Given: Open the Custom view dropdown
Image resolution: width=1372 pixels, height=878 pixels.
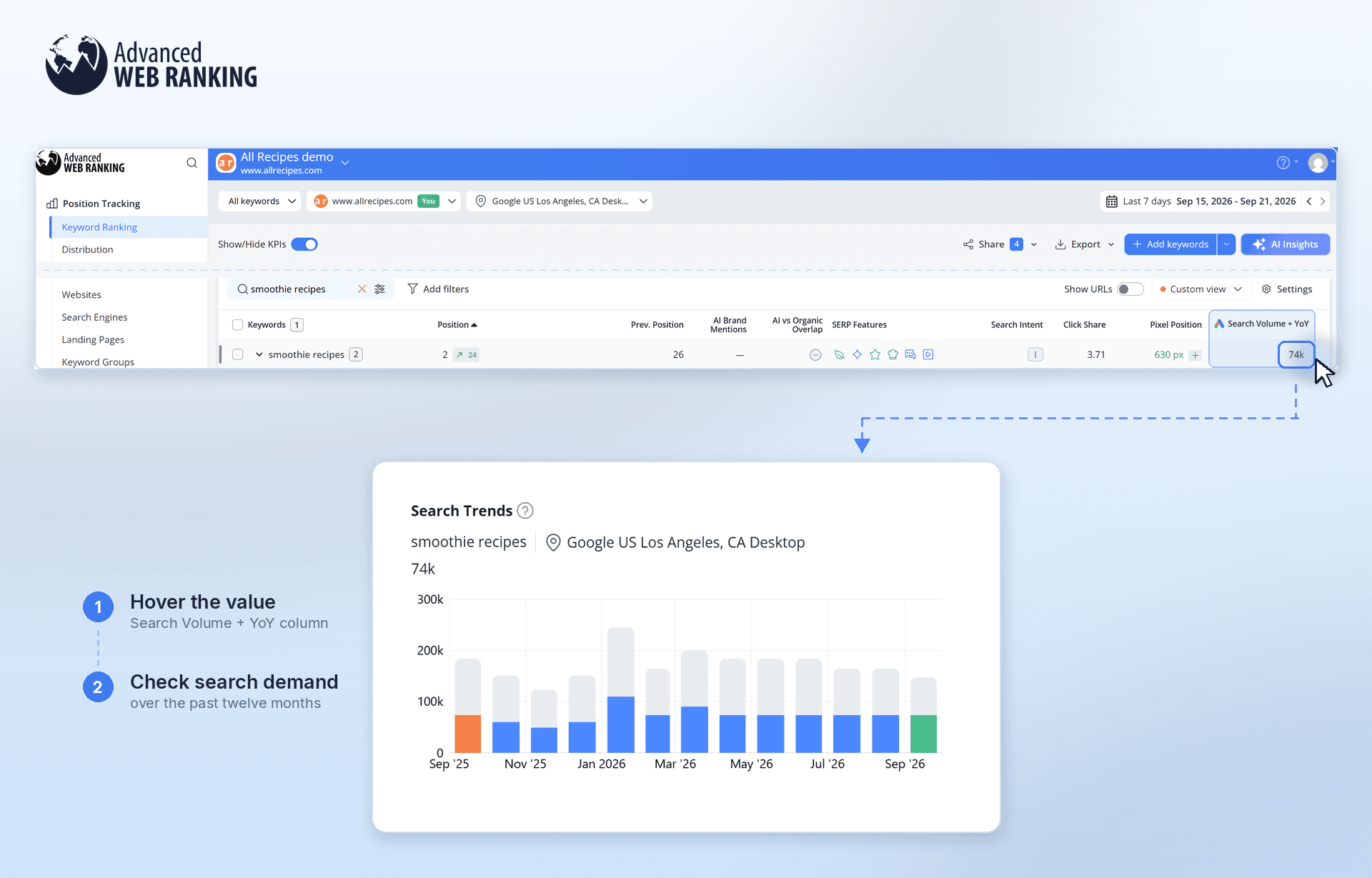Looking at the screenshot, I should coord(1200,289).
